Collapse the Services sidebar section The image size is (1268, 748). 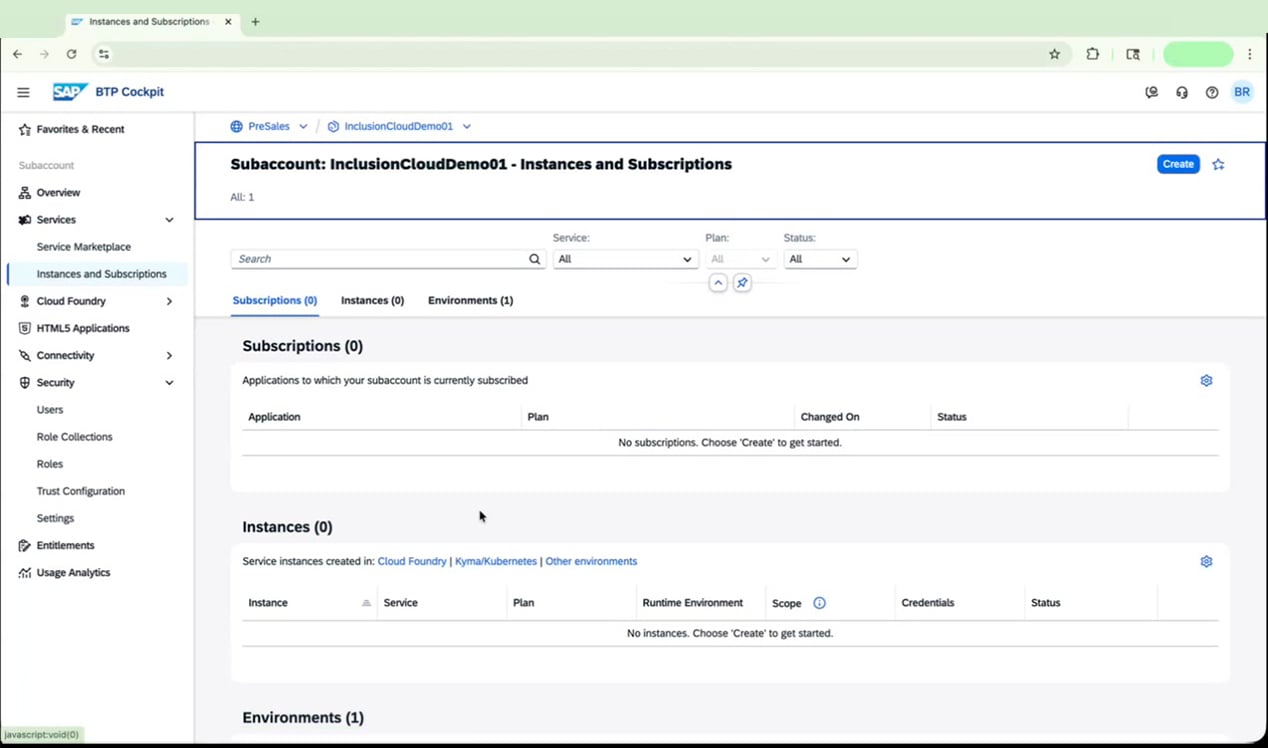(x=169, y=220)
